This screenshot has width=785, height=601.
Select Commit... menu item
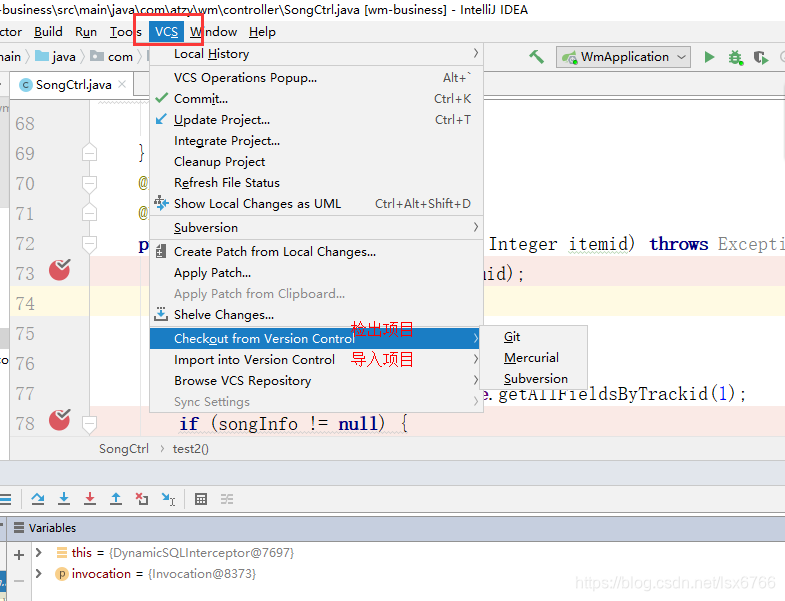click(x=316, y=99)
